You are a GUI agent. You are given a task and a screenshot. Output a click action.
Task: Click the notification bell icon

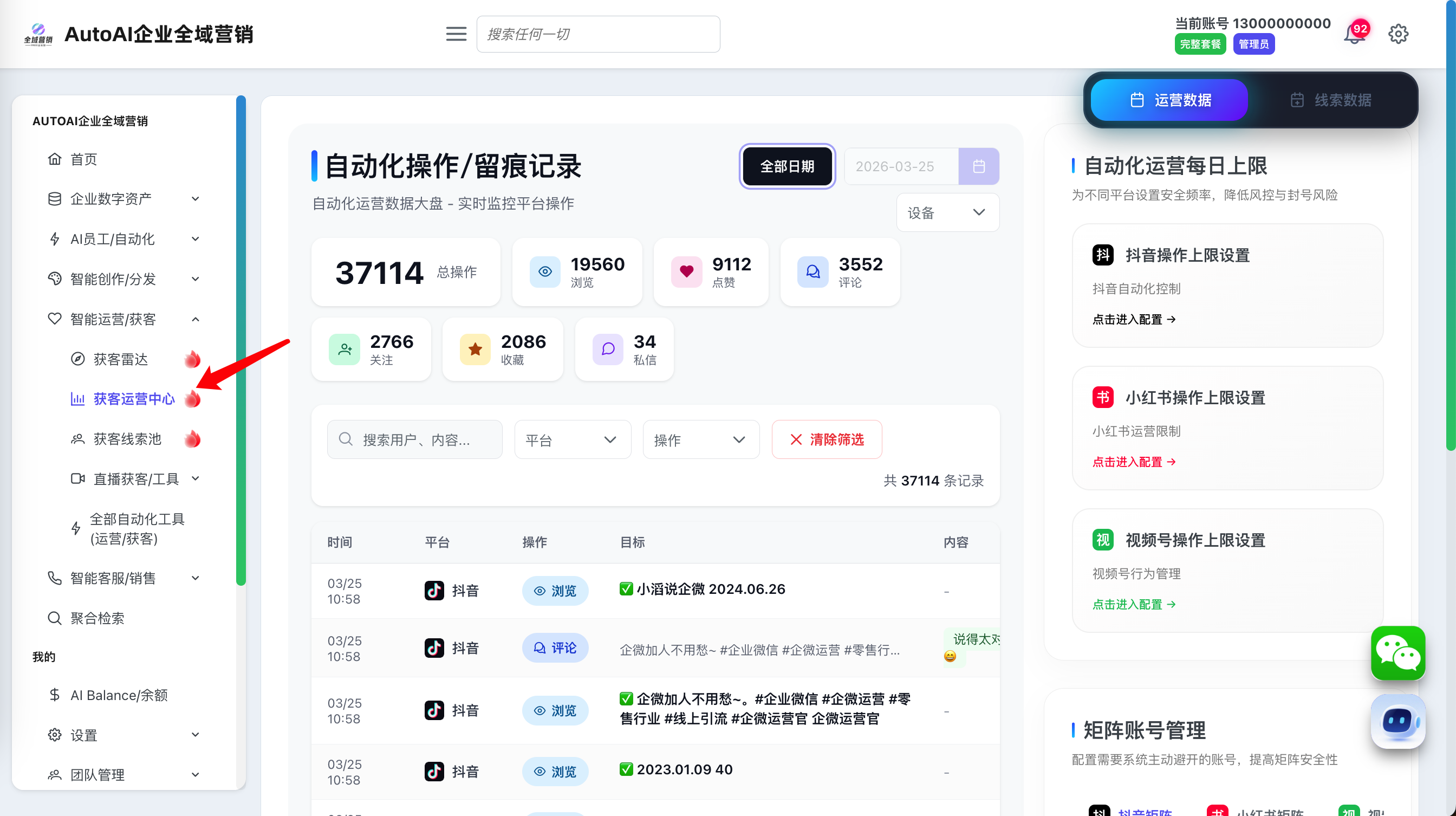click(x=1354, y=35)
